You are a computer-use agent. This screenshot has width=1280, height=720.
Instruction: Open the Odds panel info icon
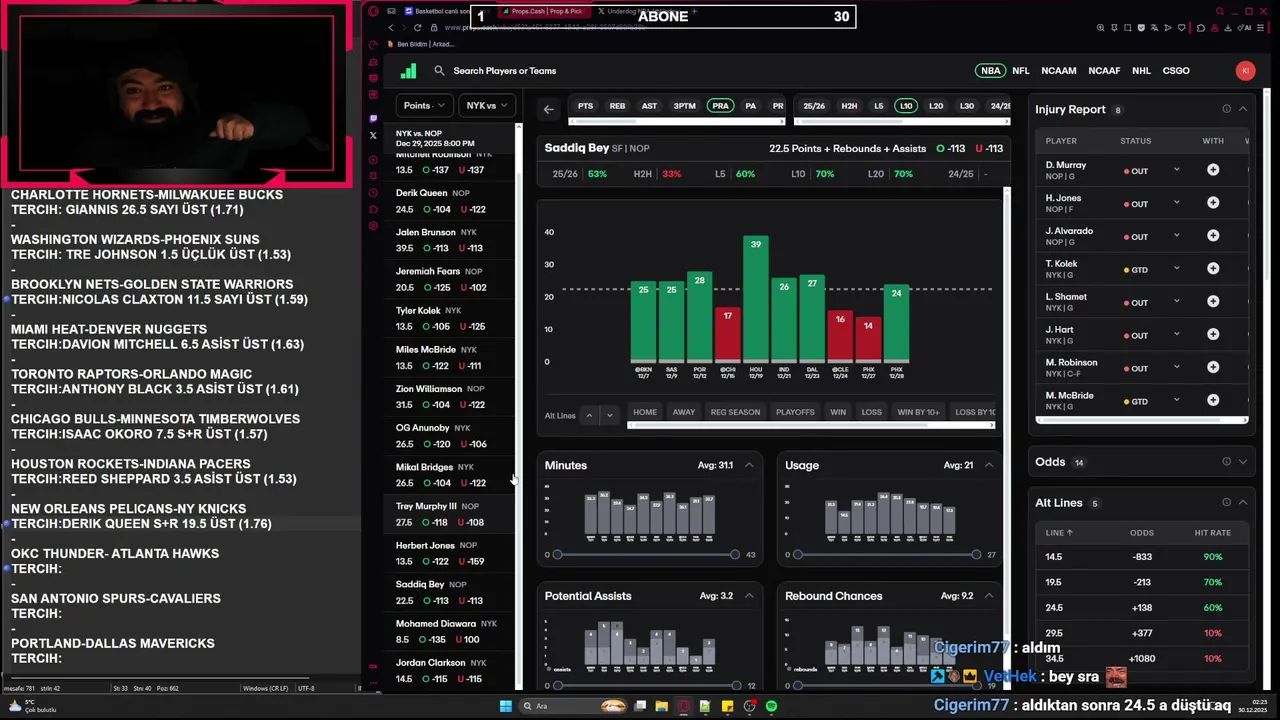point(1226,462)
